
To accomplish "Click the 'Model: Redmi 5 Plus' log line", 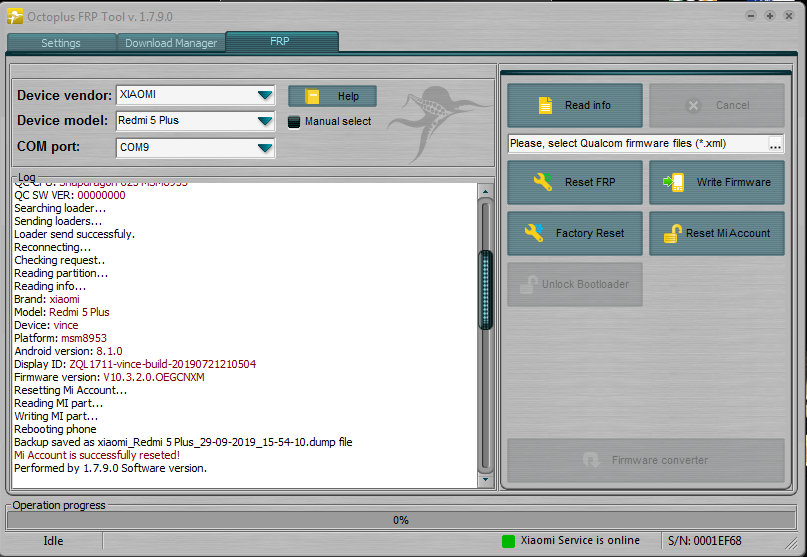I will [62, 312].
